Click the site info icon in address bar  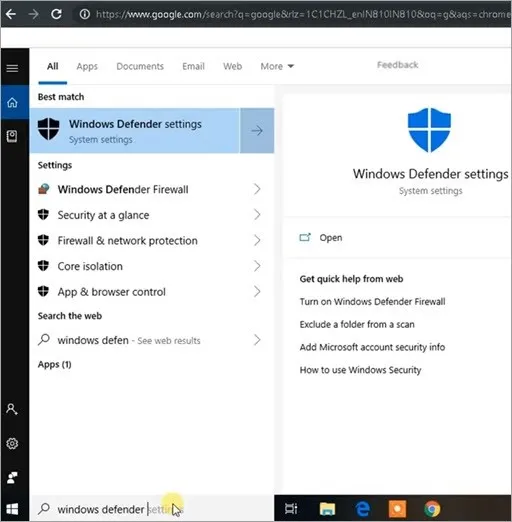click(85, 14)
